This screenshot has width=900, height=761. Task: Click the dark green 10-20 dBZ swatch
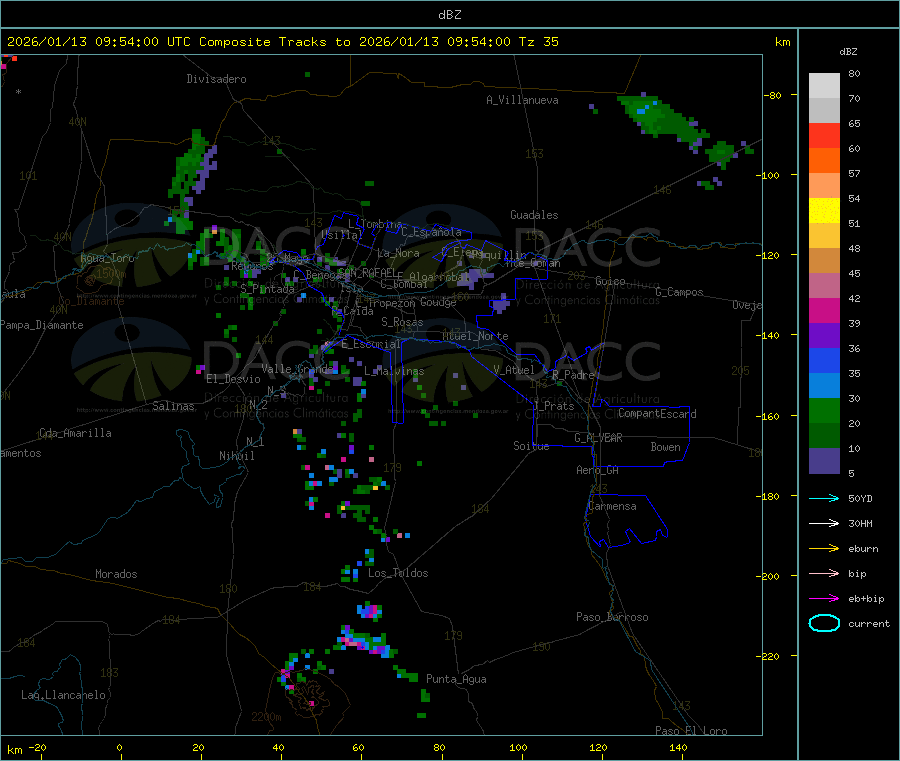pyautogui.click(x=824, y=436)
